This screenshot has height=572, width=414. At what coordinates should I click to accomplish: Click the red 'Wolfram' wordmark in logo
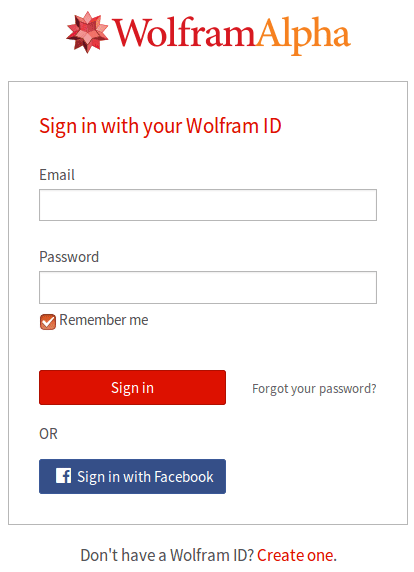(184, 33)
